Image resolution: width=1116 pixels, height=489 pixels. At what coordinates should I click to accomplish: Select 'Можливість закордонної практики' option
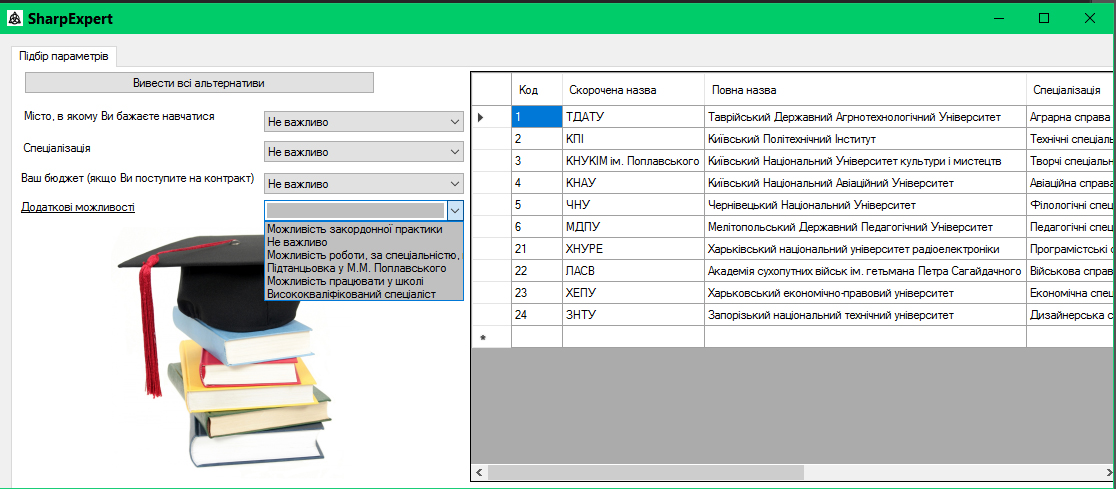[x=355, y=229]
